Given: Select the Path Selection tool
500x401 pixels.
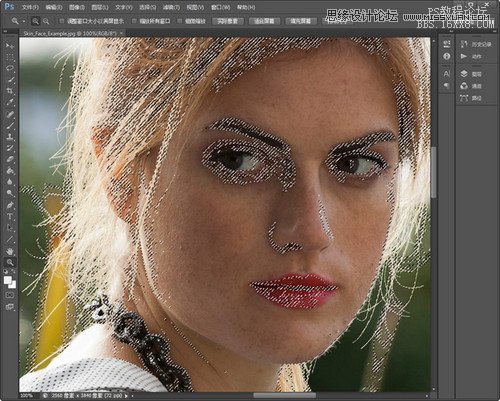Looking at the screenshot, I should coord(10,228).
